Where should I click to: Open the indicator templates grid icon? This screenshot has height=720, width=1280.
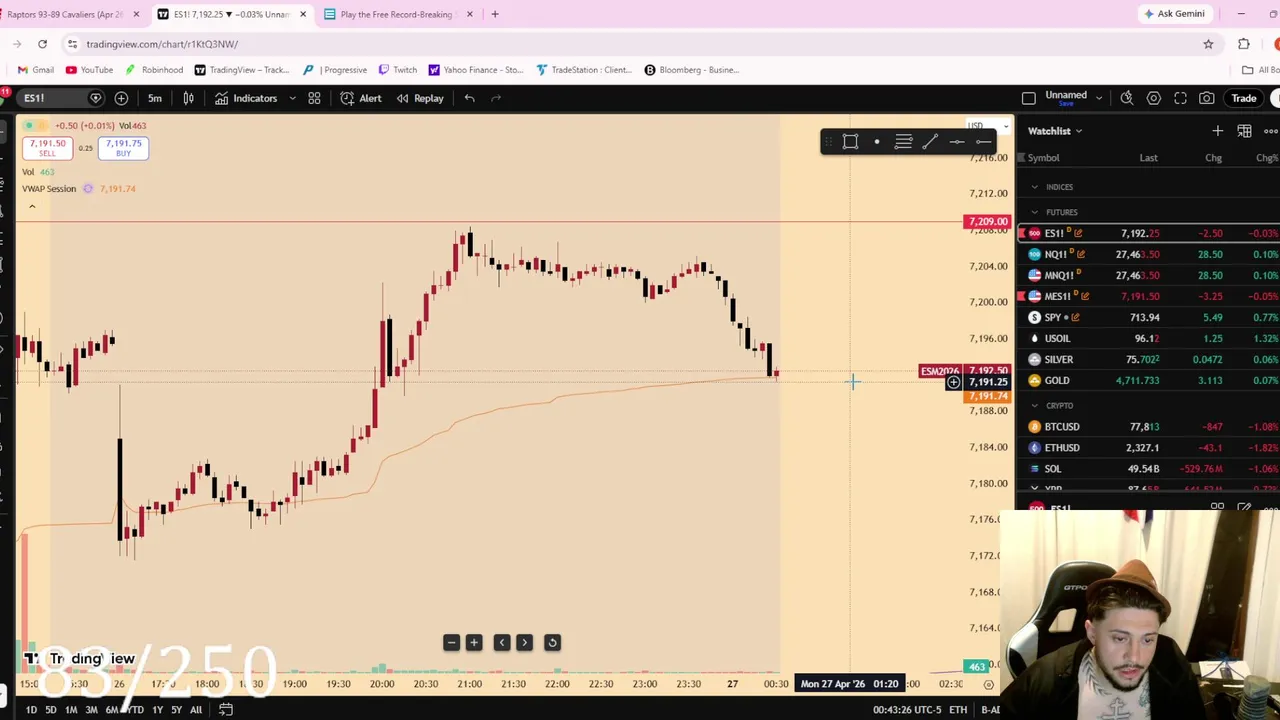point(314,98)
